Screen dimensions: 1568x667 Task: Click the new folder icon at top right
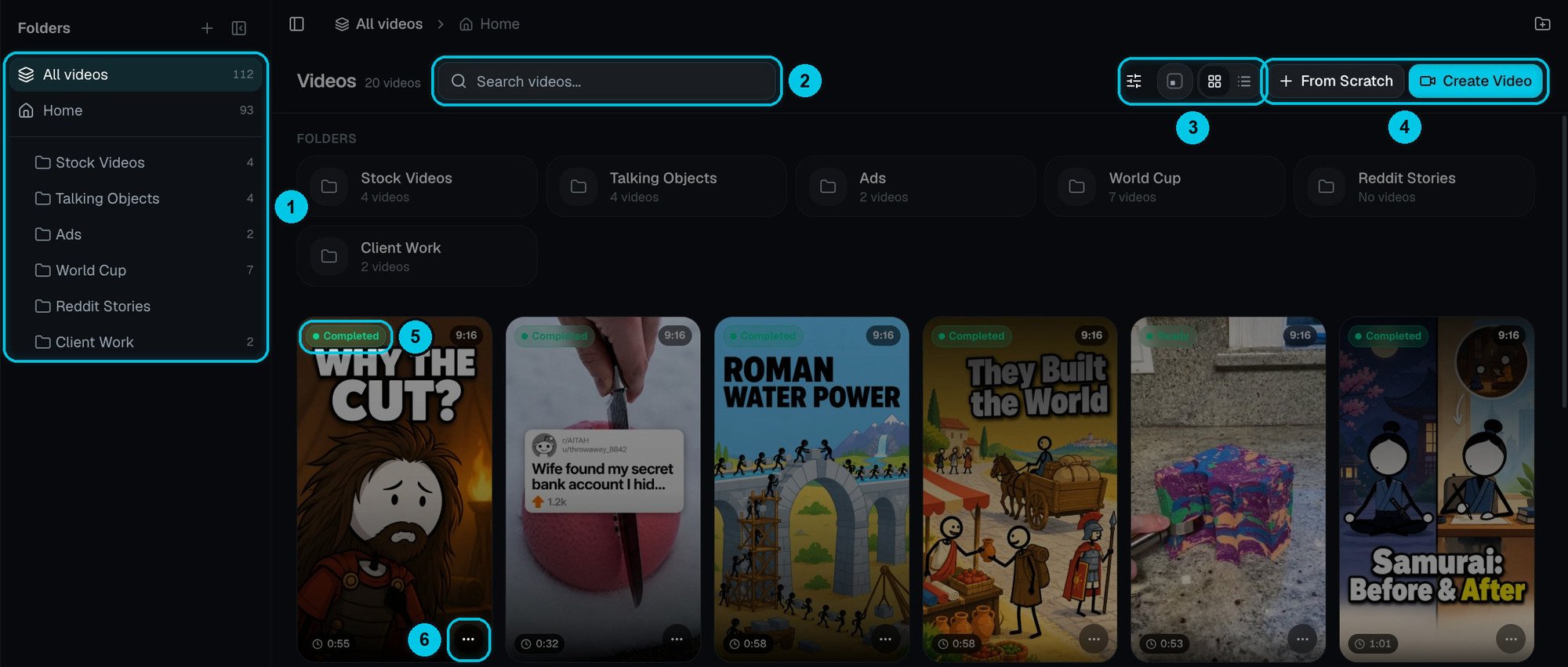[x=1542, y=24]
